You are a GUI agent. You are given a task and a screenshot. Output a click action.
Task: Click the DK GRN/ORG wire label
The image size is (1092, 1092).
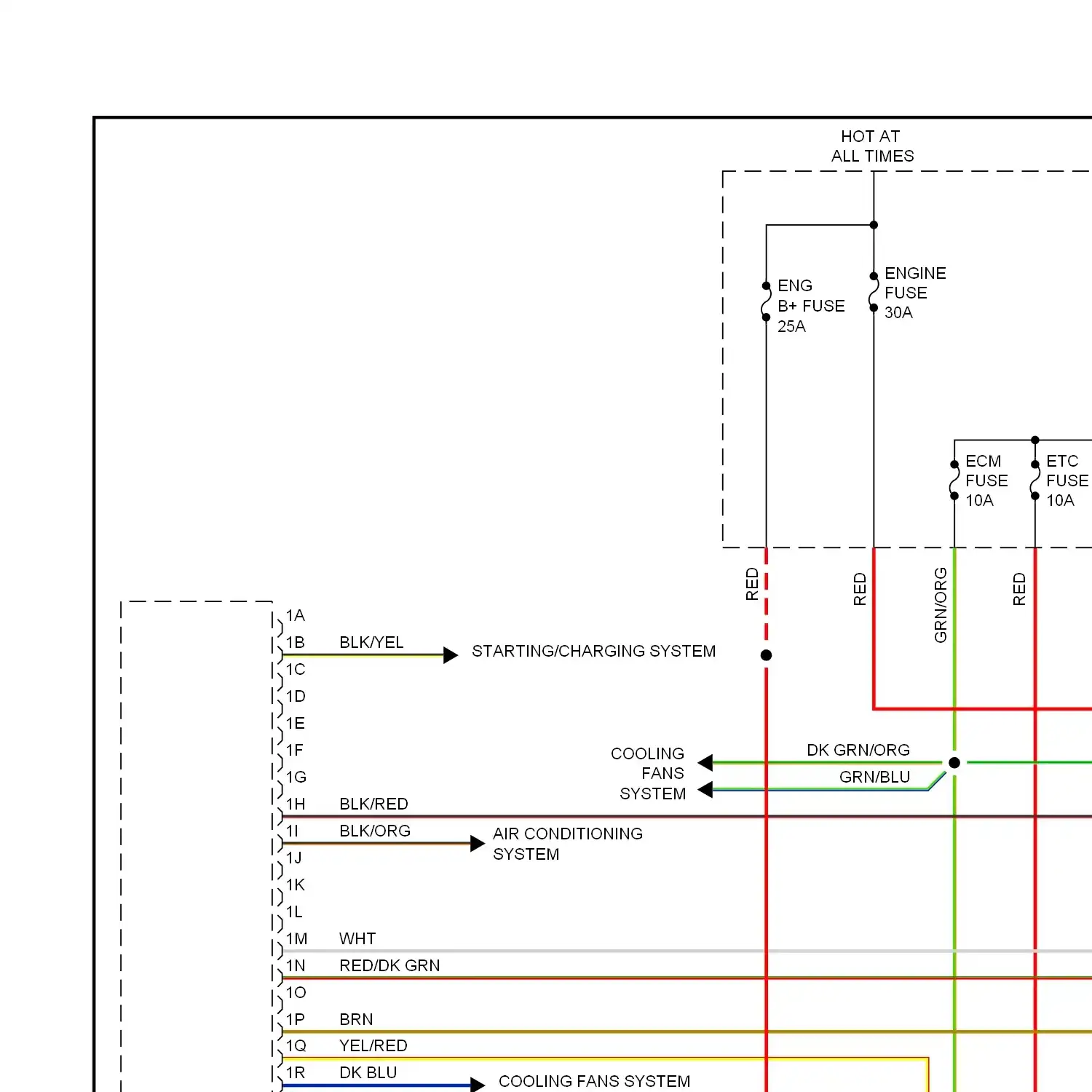(858, 751)
